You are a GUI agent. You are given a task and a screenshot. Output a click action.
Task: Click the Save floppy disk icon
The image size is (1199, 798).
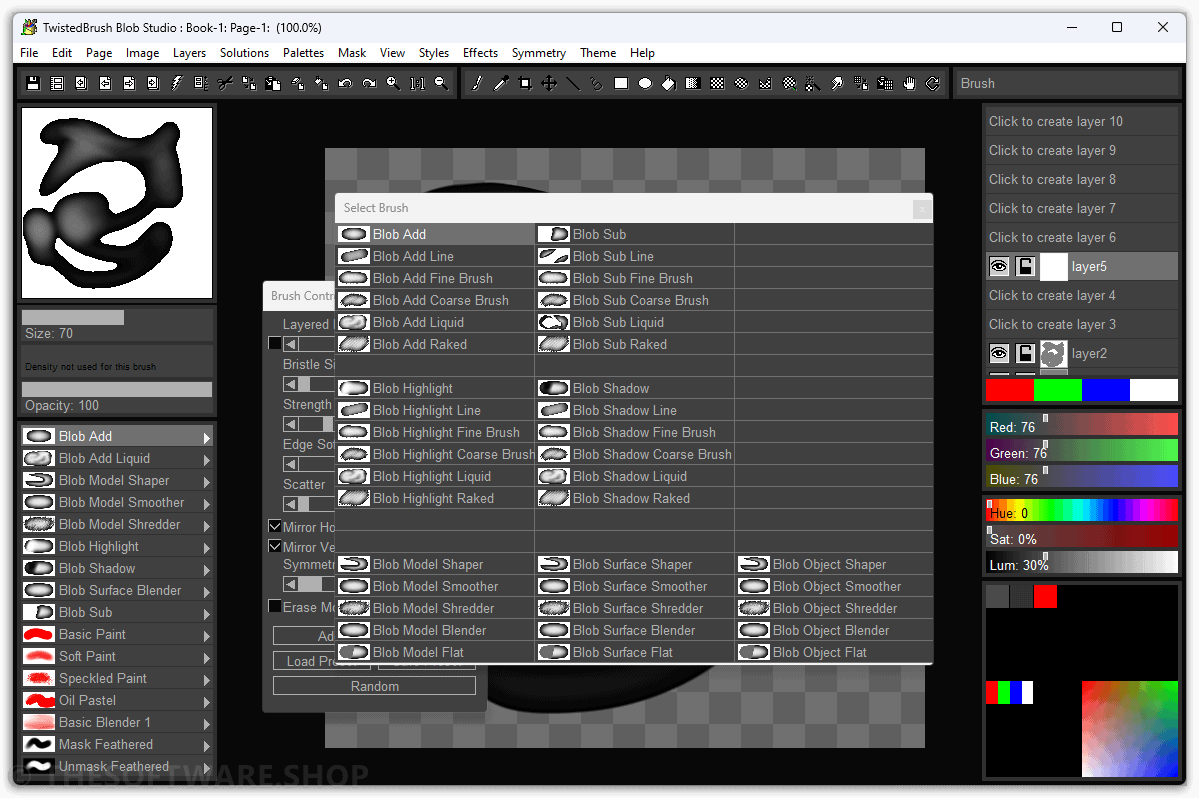pyautogui.click(x=33, y=83)
